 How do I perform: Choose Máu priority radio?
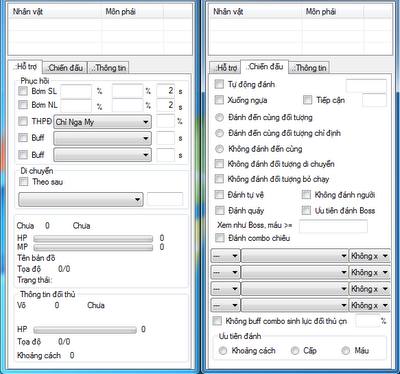pos(346,351)
